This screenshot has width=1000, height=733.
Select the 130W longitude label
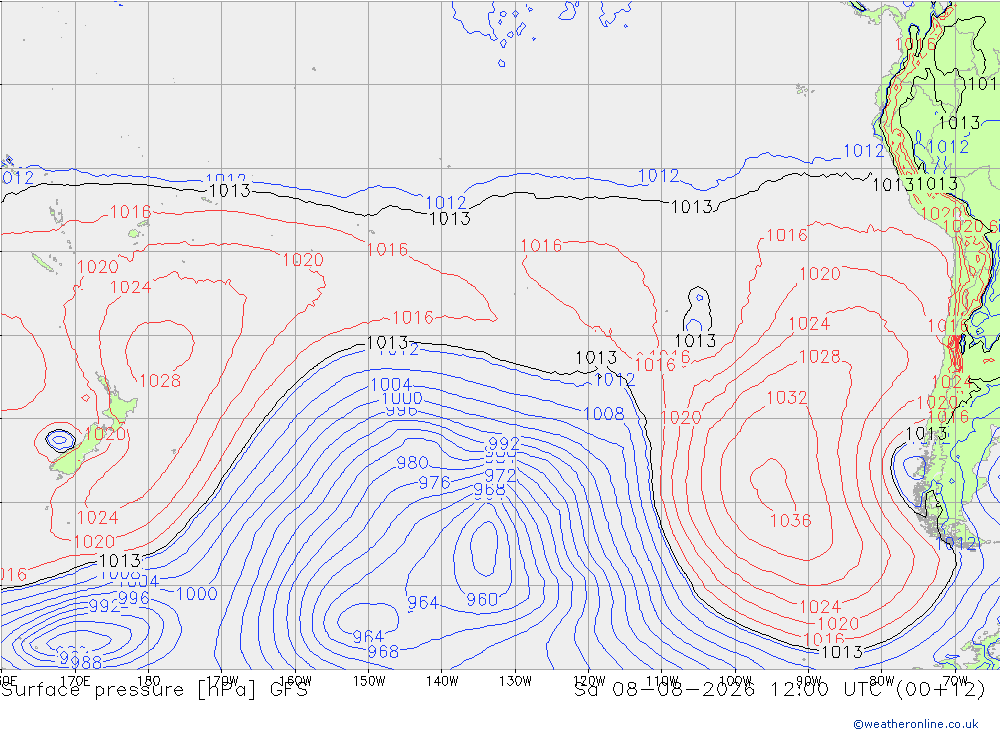tap(515, 681)
